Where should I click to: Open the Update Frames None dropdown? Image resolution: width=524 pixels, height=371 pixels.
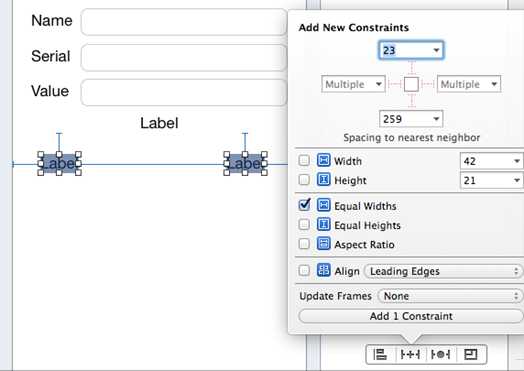[450, 296]
